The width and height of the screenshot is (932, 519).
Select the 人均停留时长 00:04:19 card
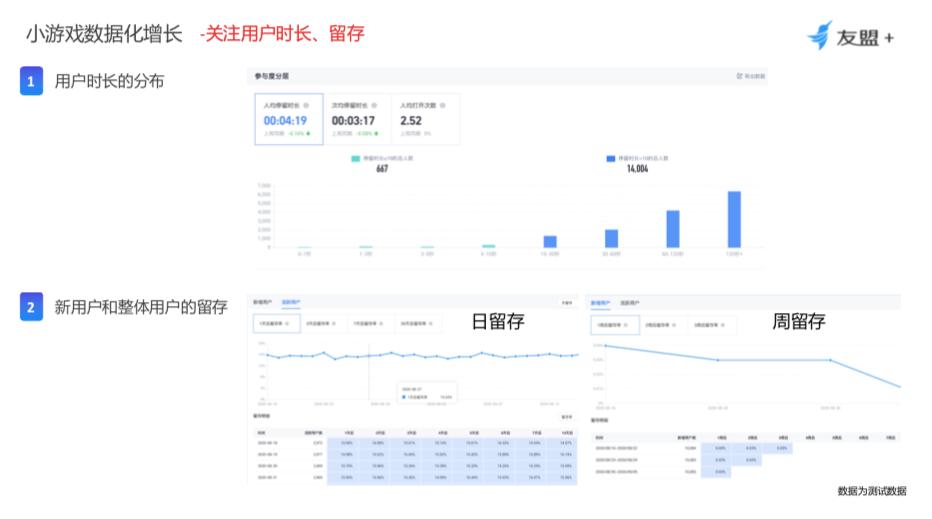click(289, 119)
